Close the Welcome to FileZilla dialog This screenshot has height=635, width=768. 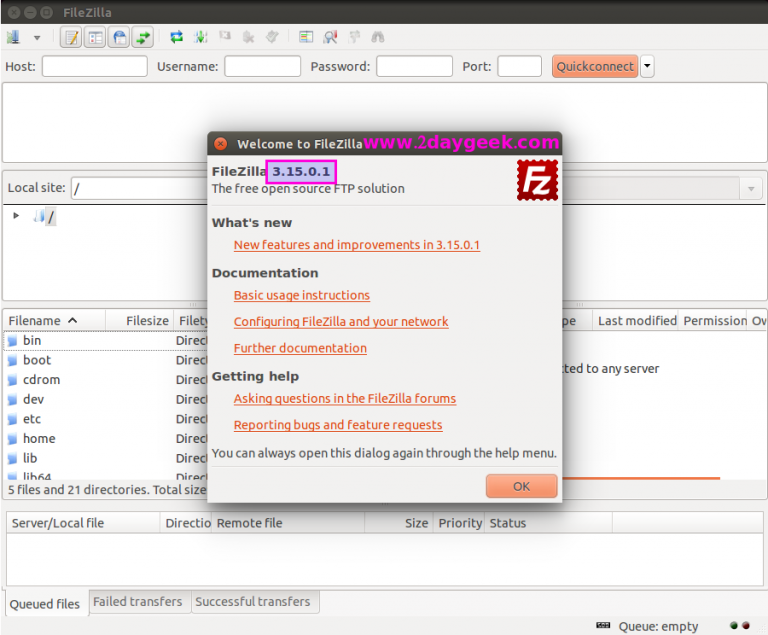pos(220,144)
